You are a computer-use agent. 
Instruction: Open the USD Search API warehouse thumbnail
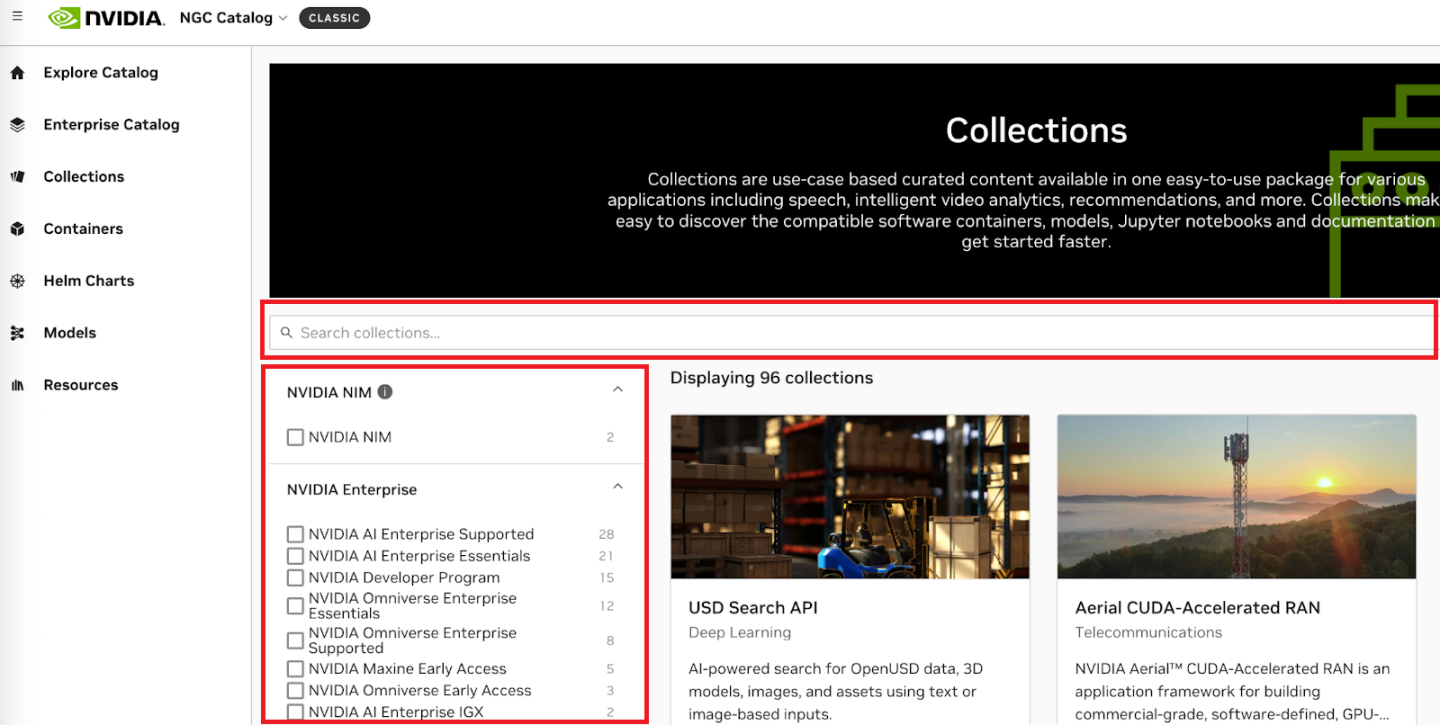(850, 497)
